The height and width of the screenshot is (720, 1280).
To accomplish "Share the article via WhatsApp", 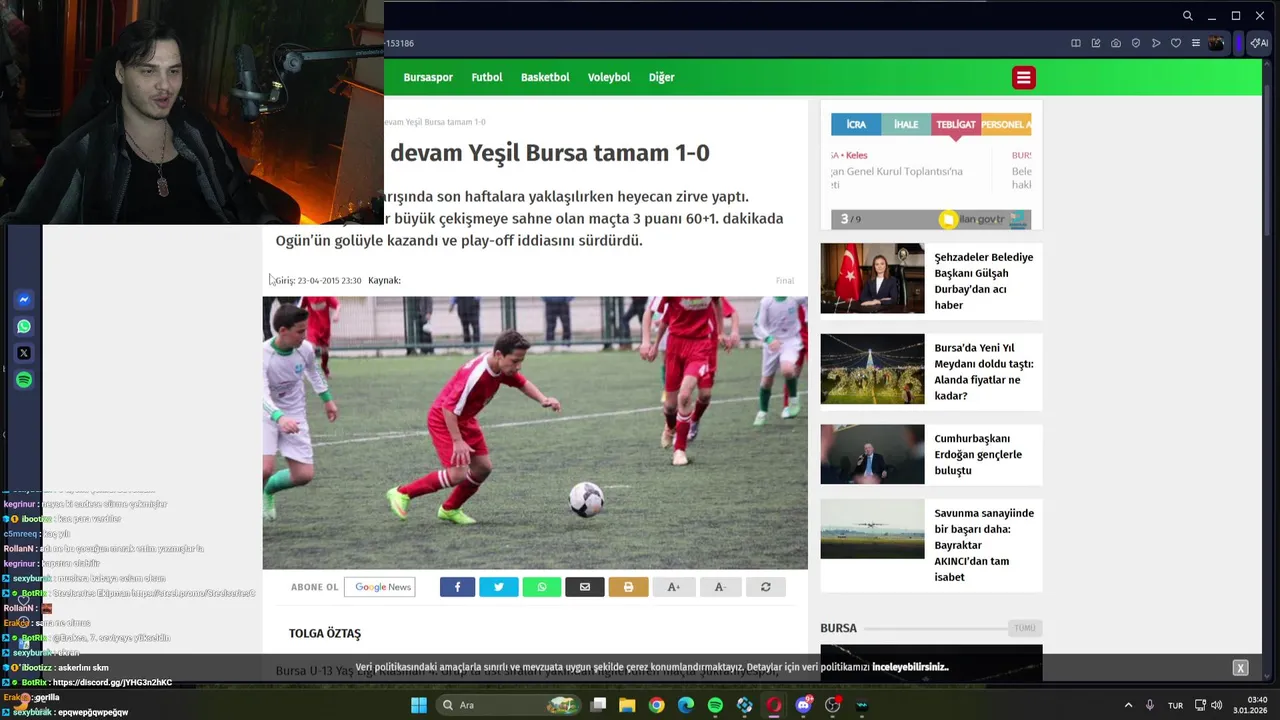I will tap(542, 587).
